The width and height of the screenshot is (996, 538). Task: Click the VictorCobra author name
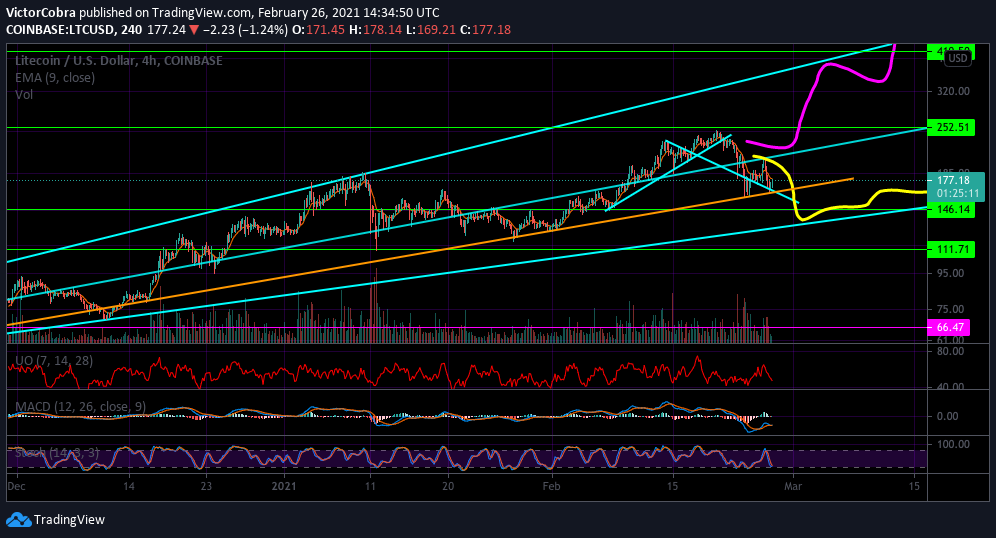41,13
